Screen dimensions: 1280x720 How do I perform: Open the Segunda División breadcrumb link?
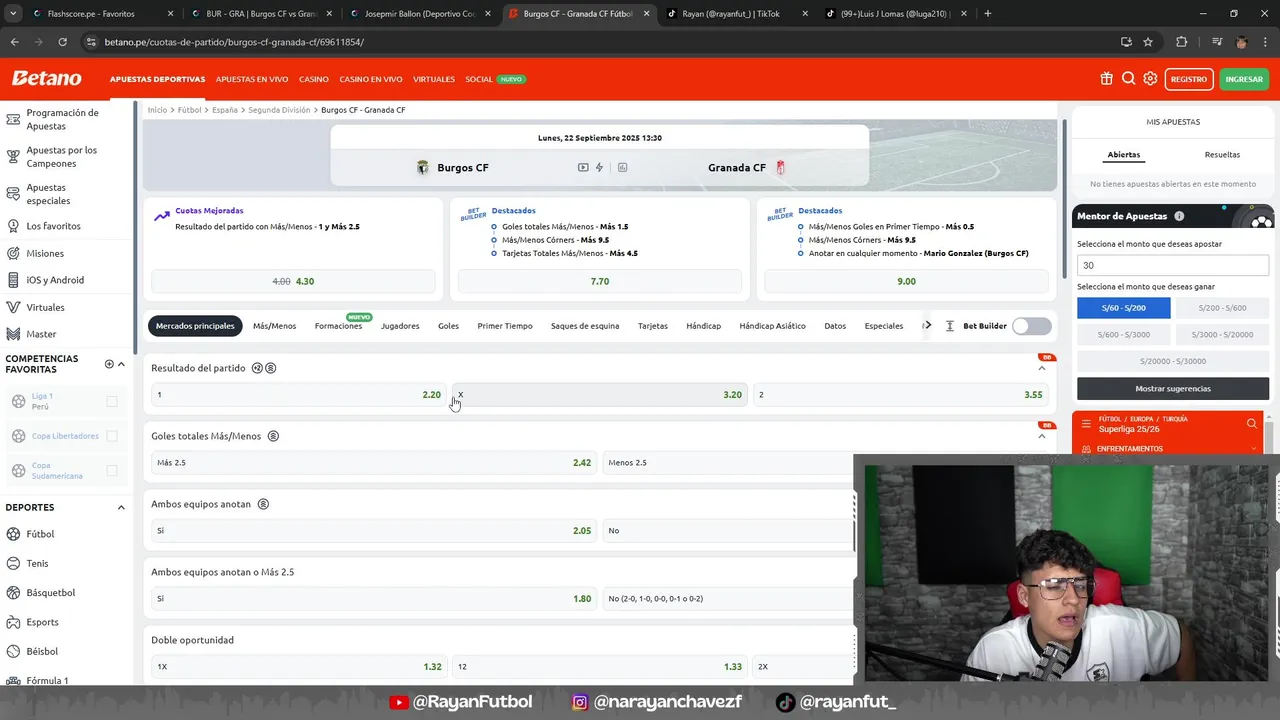(279, 110)
